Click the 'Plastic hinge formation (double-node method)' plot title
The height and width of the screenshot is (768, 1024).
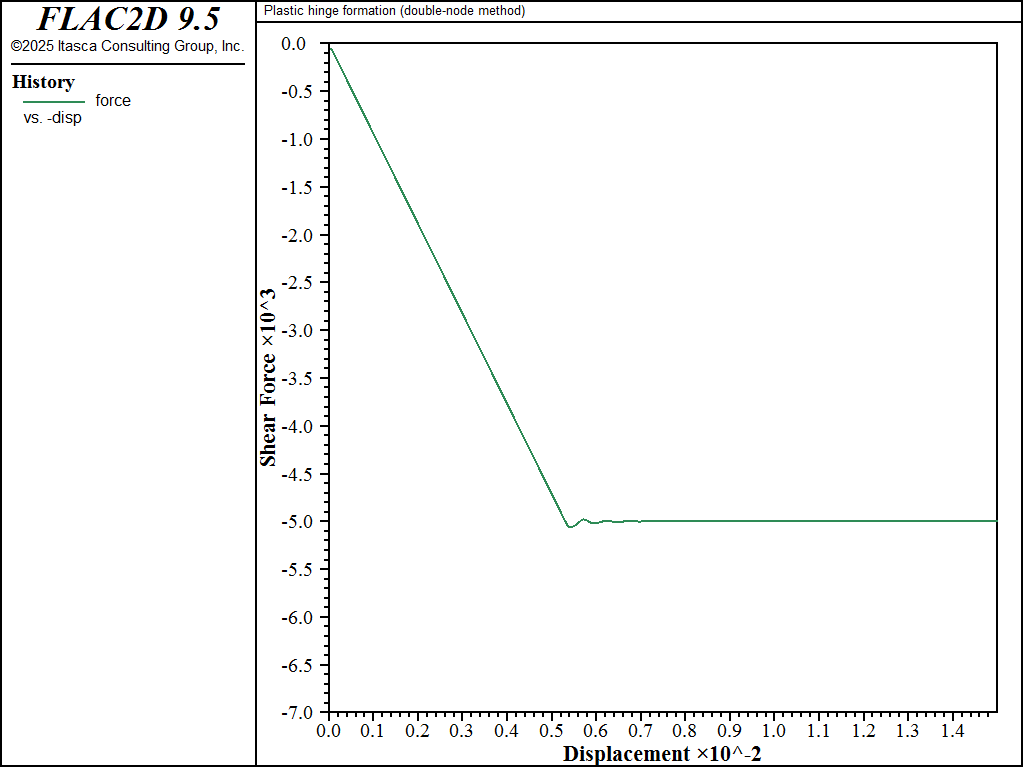click(x=394, y=10)
